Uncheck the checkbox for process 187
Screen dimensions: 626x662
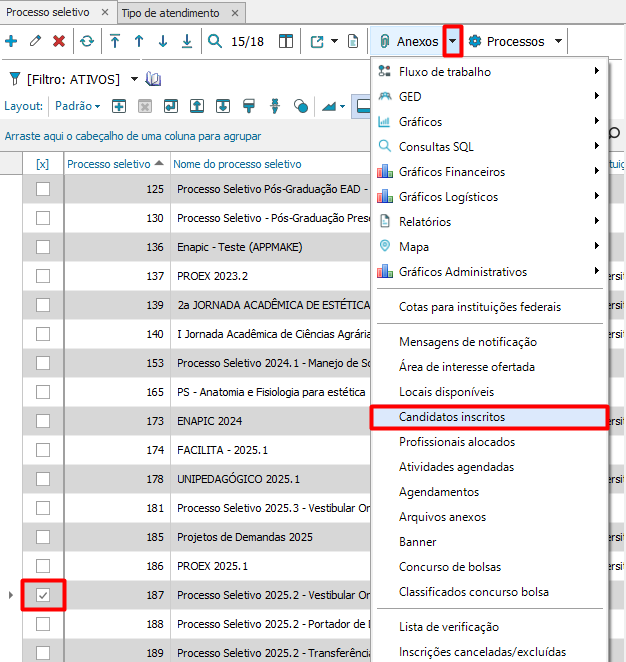[x=43, y=596]
